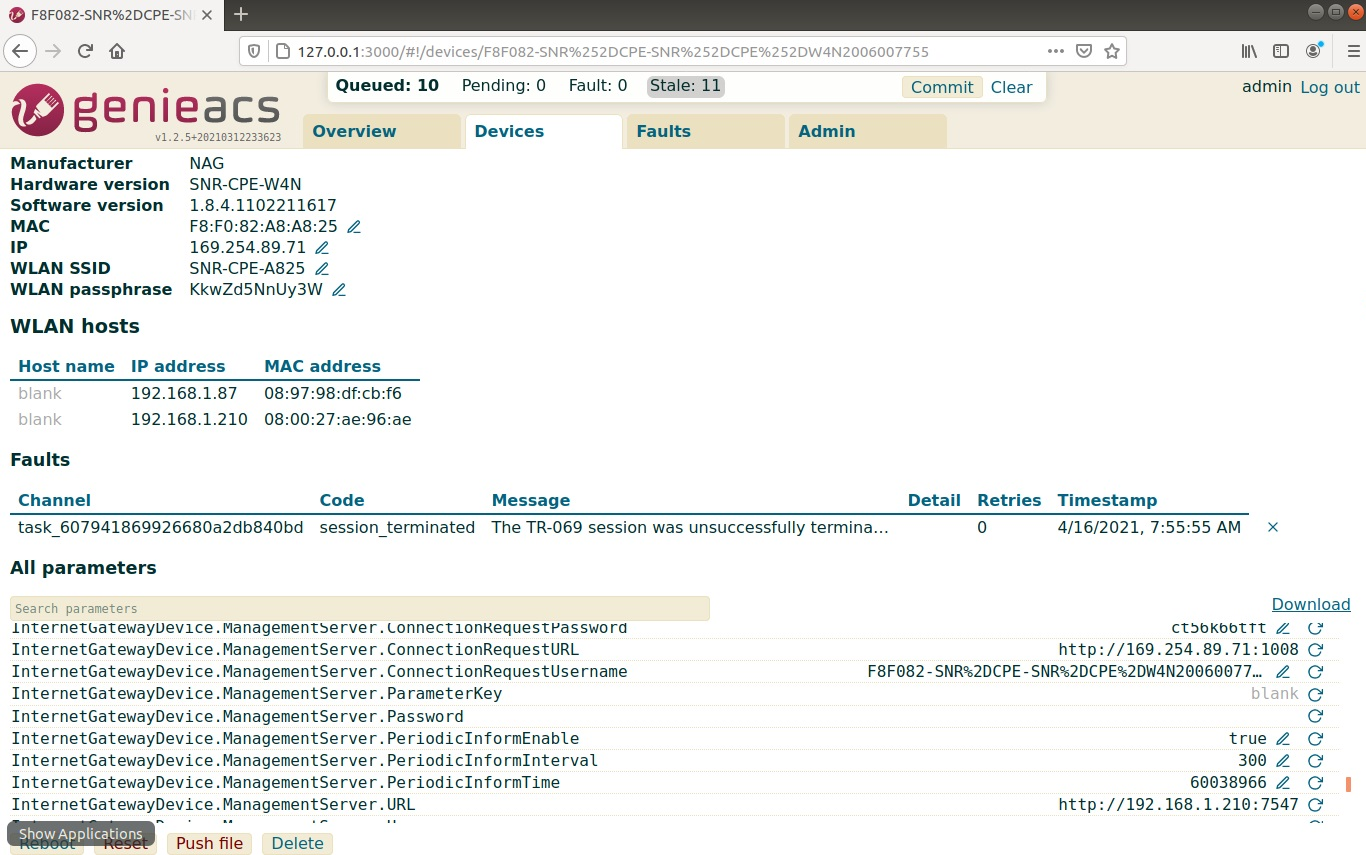The height and width of the screenshot is (855, 1366).
Task: Open the browser home page
Action: [117, 51]
